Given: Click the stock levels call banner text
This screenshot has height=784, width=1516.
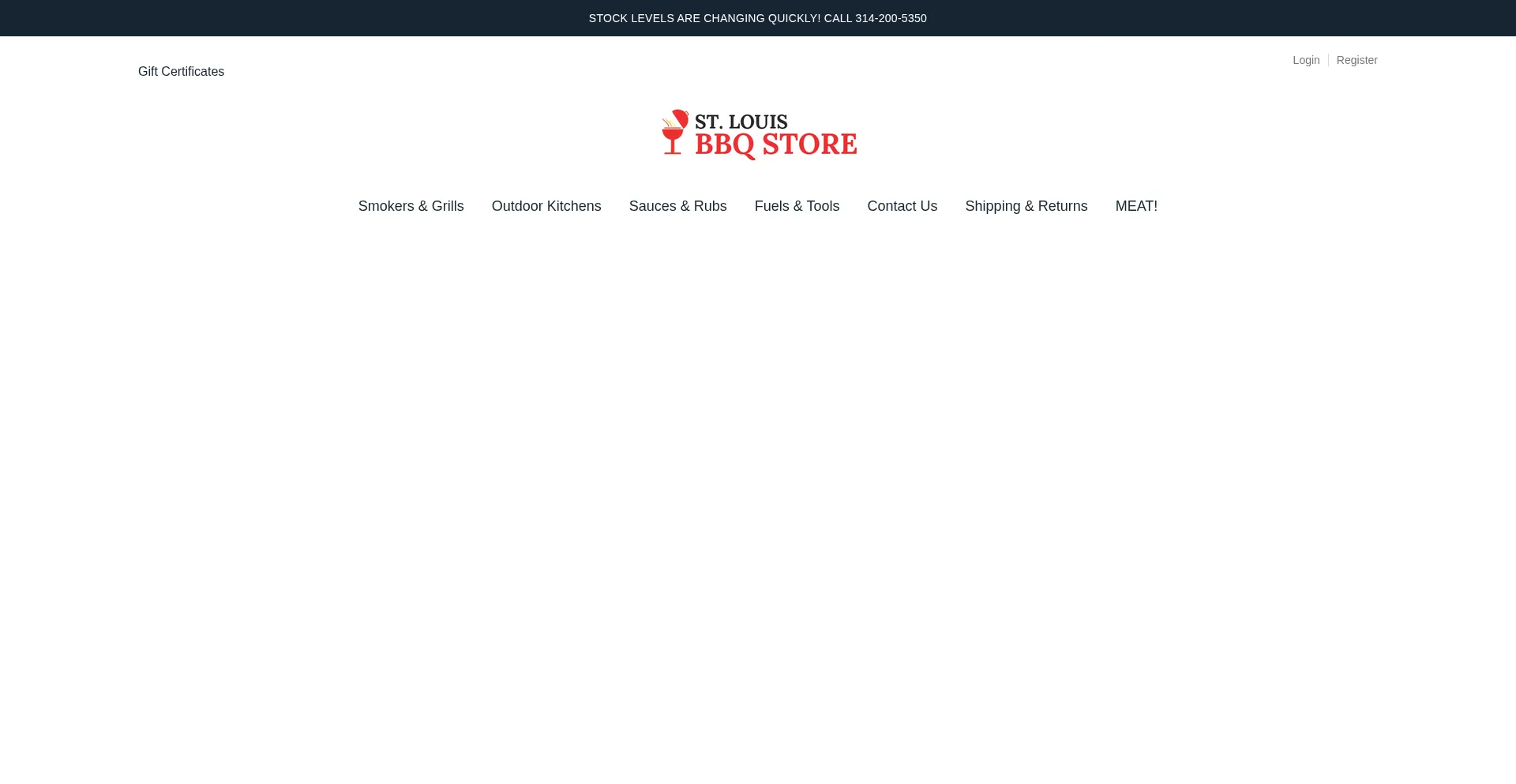Looking at the screenshot, I should pyautogui.click(x=758, y=18).
